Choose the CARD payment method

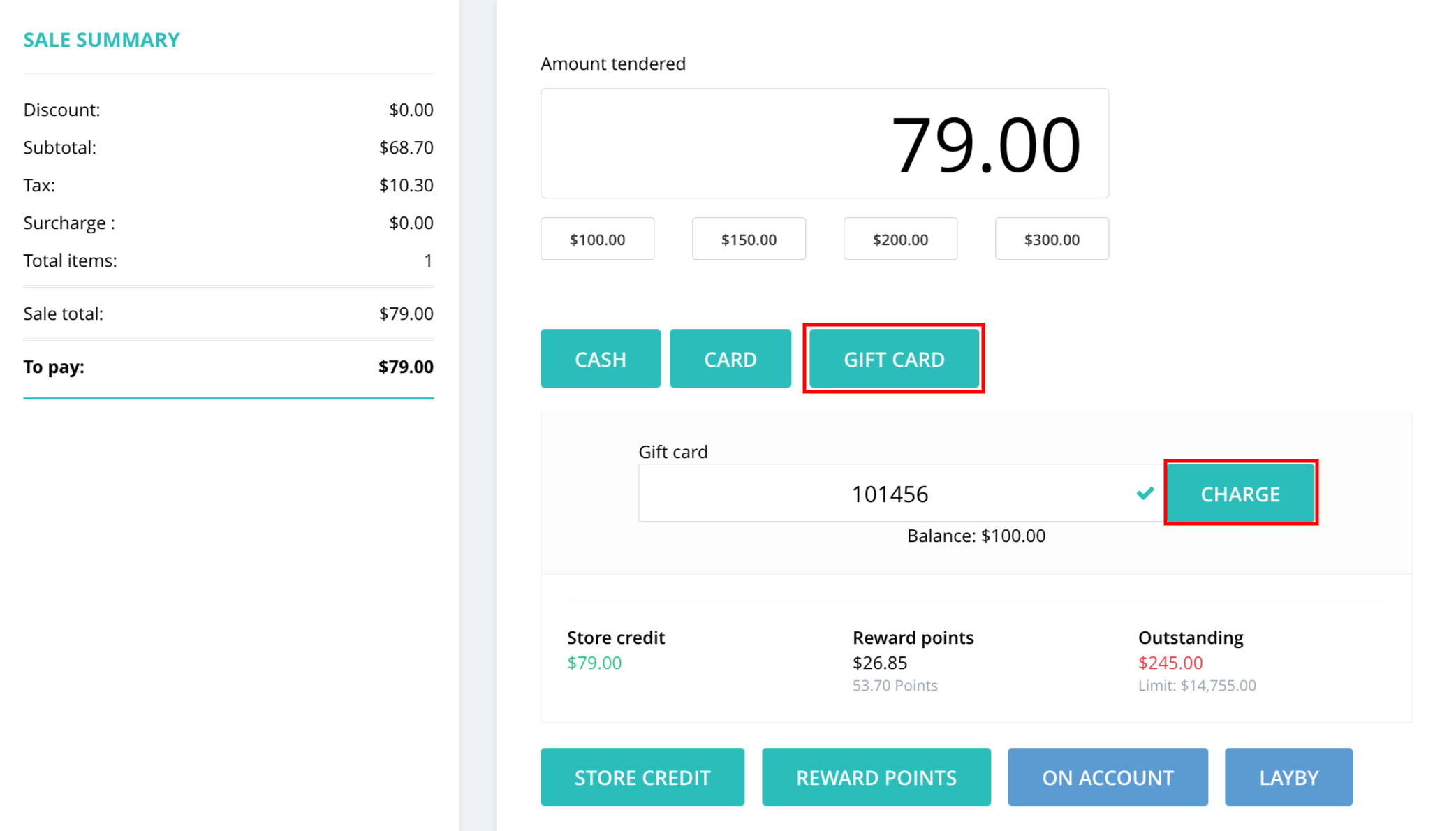click(730, 358)
